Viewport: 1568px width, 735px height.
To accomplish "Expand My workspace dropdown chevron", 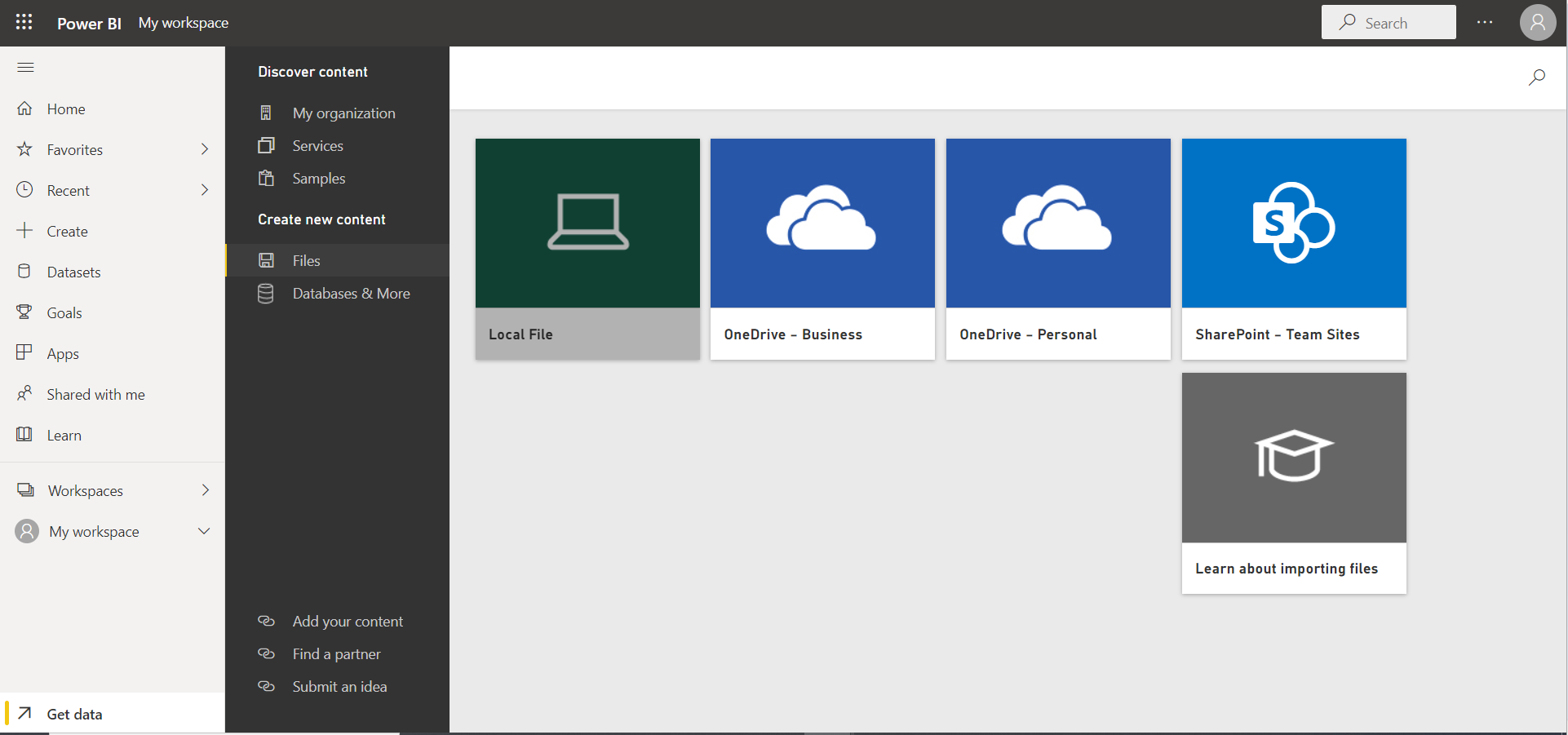I will 204,531.
